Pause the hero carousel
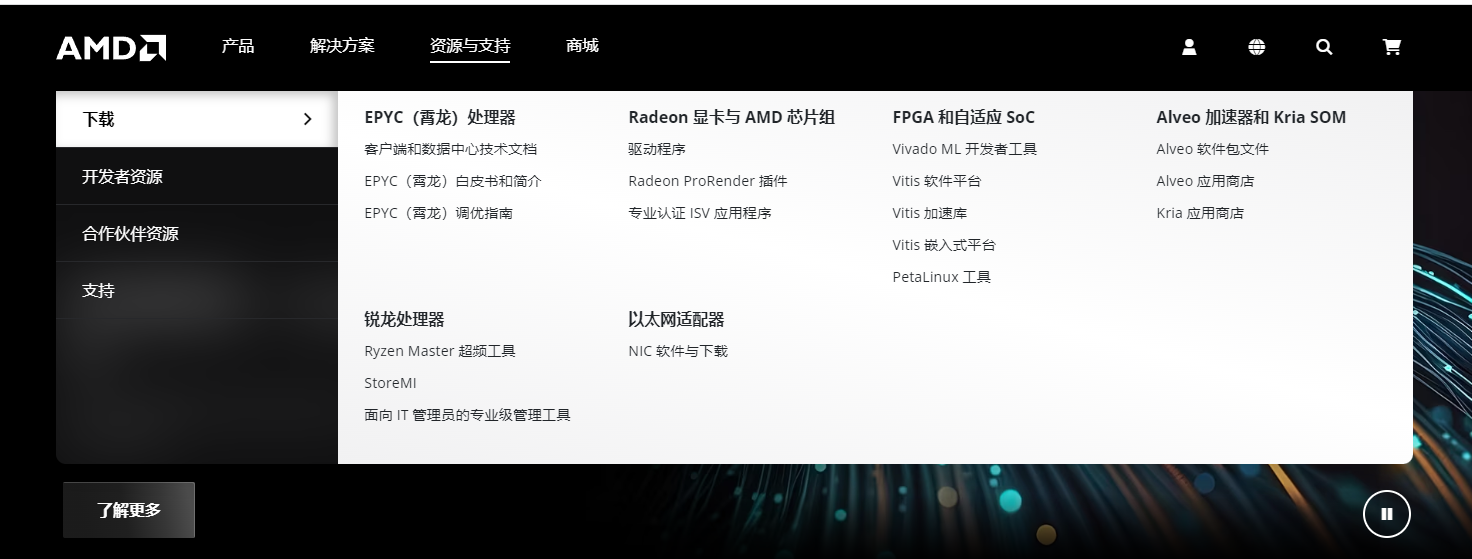The width and height of the screenshot is (1472, 559). click(x=1387, y=514)
